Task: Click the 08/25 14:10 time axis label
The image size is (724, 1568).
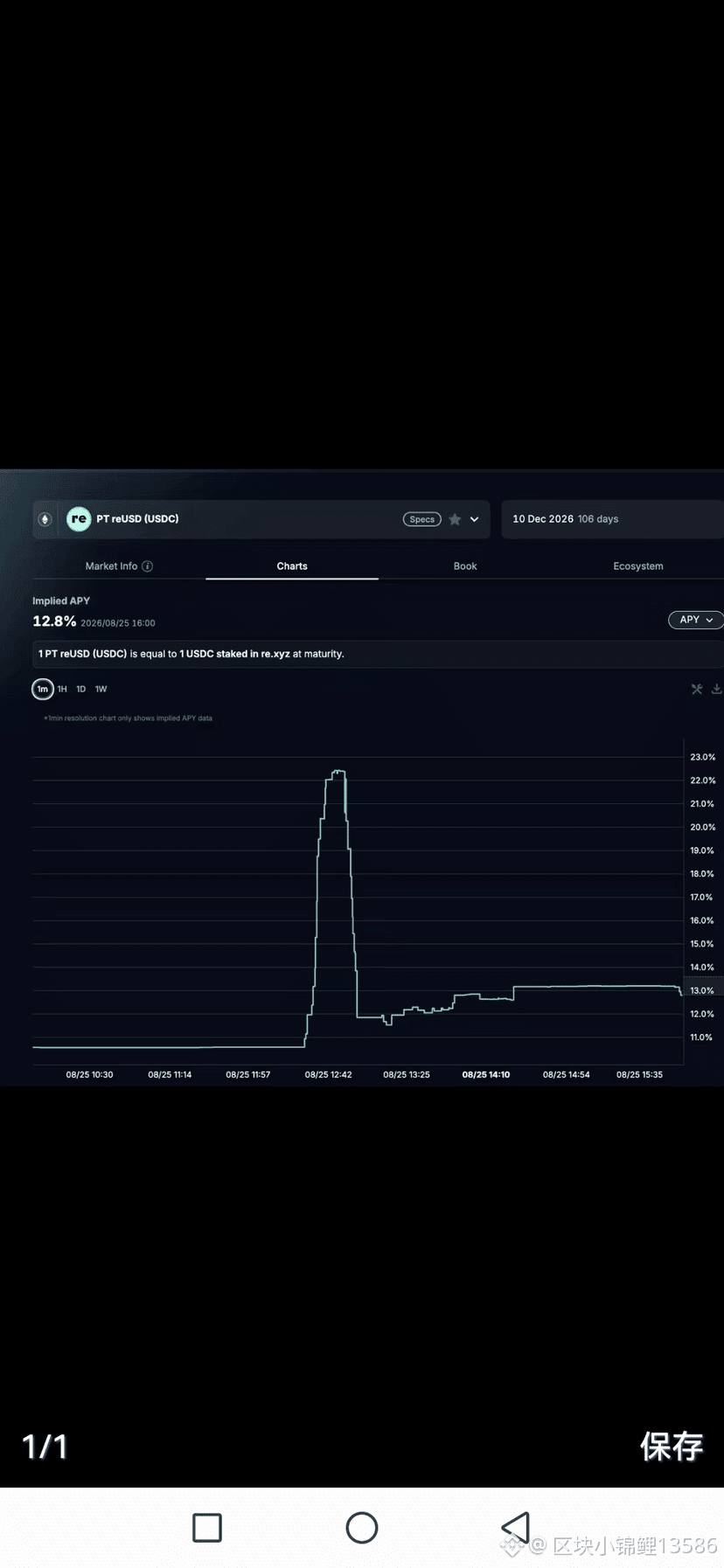Action: (x=486, y=1075)
